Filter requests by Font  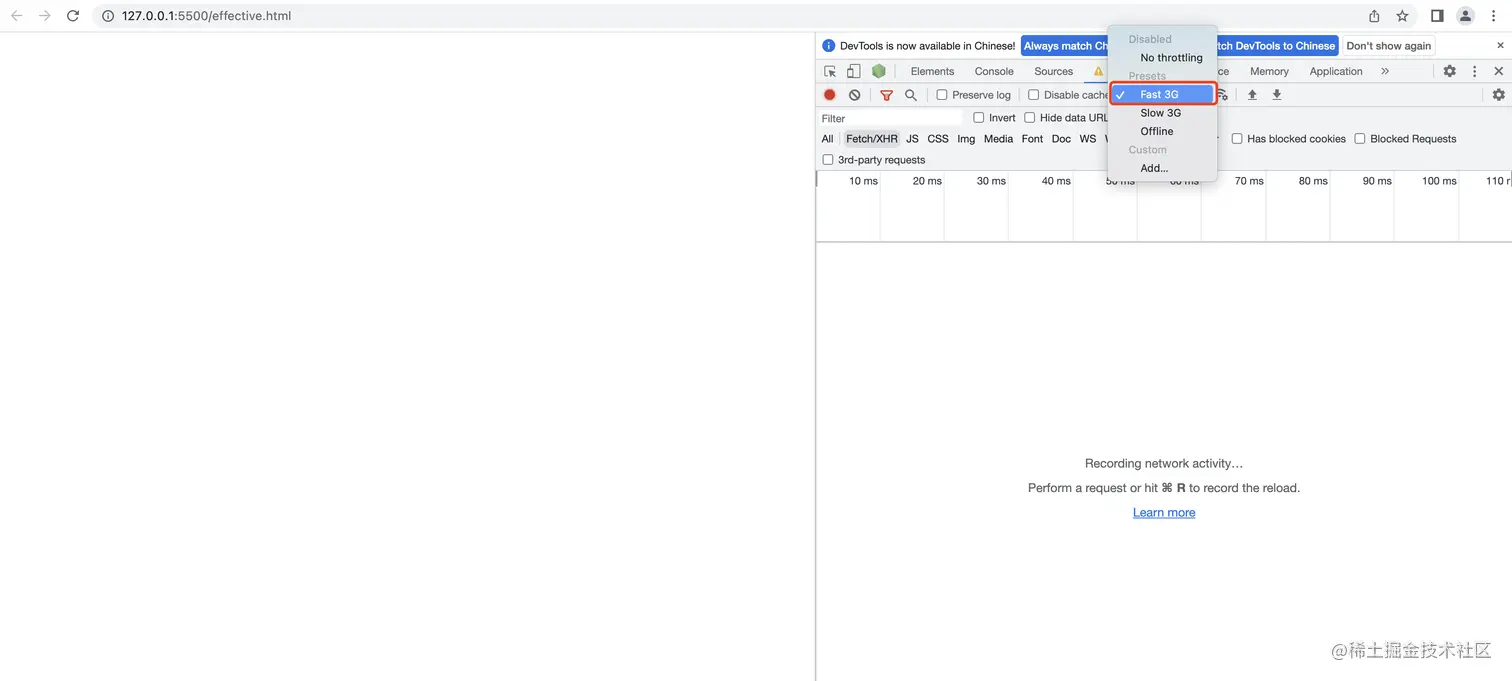pyautogui.click(x=1032, y=139)
